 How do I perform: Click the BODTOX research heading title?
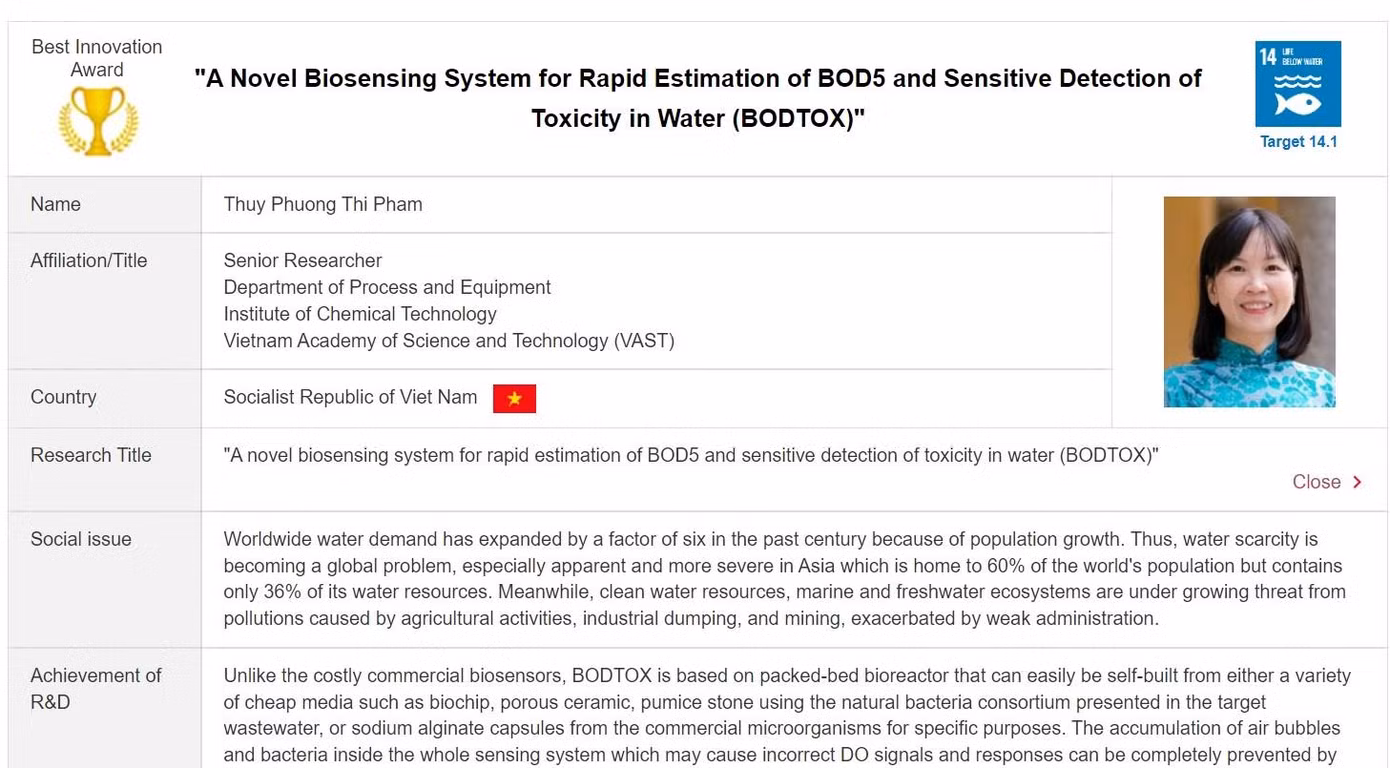point(698,98)
